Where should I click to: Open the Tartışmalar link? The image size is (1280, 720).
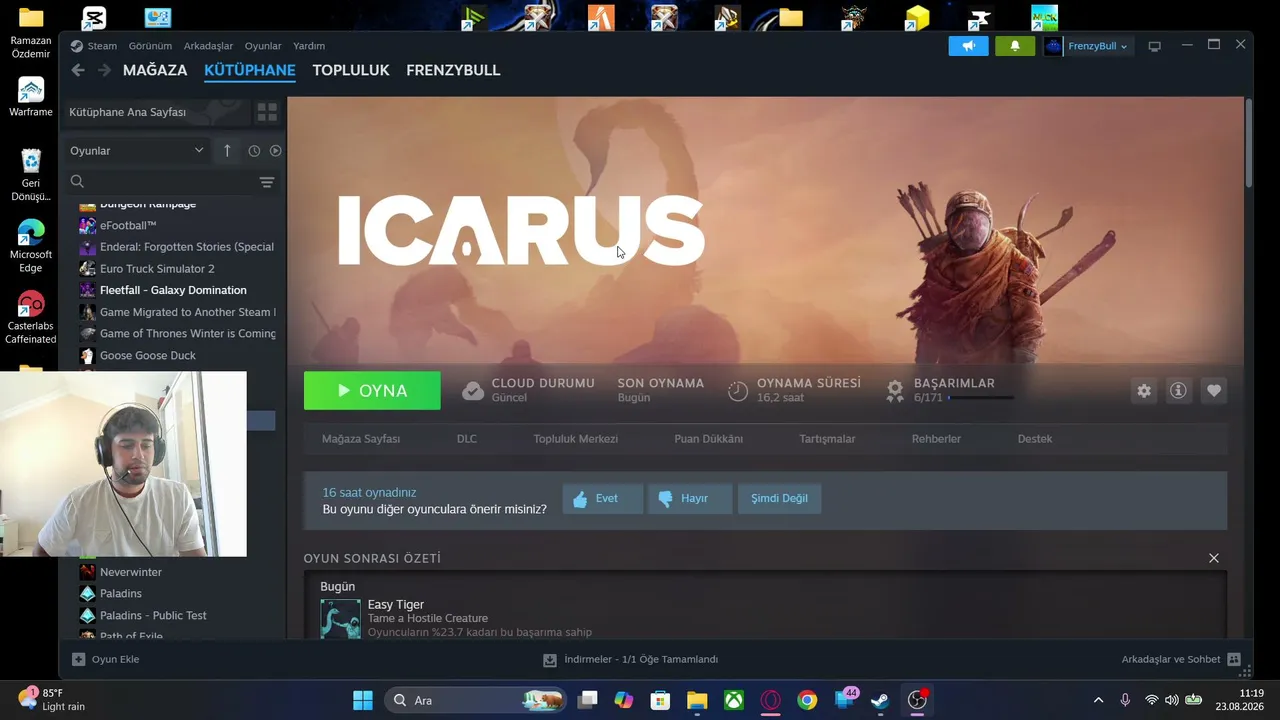coord(827,439)
